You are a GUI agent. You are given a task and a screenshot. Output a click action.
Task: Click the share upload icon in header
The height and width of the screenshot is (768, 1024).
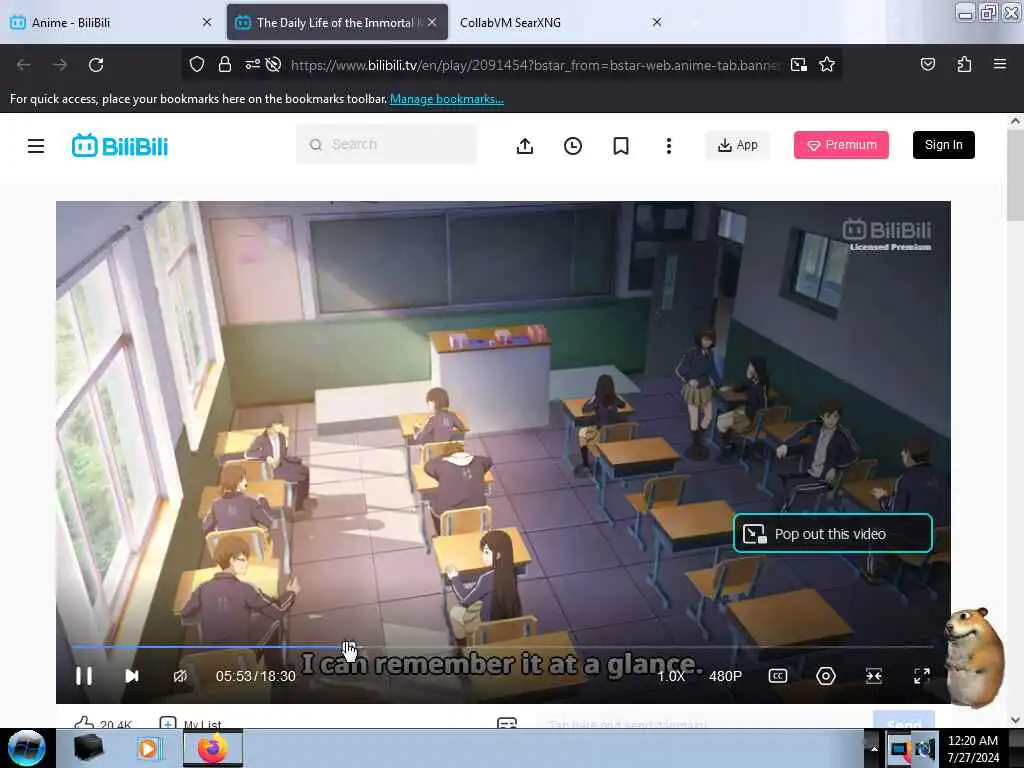tap(524, 146)
